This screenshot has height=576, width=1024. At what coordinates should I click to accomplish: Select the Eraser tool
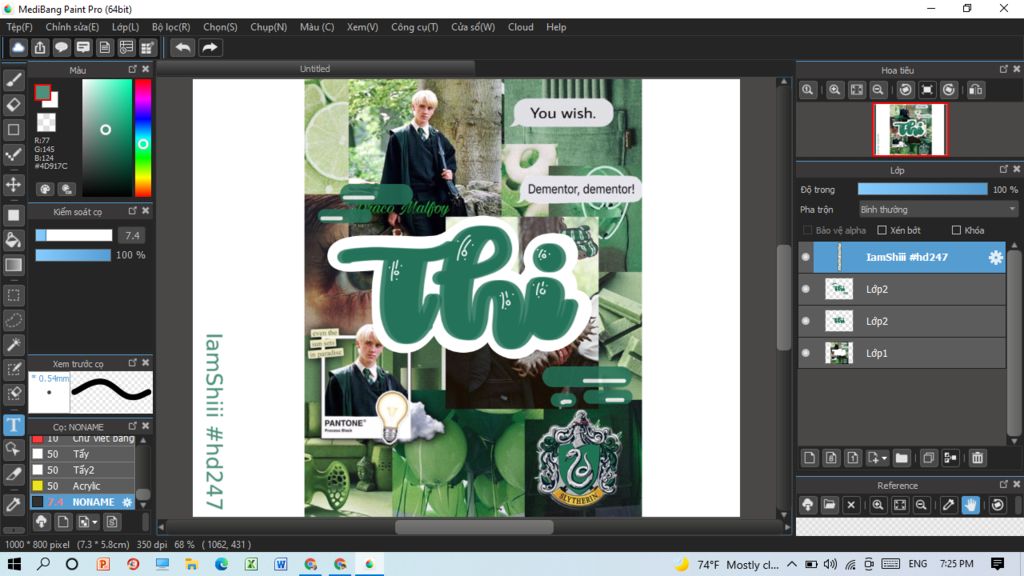pyautogui.click(x=13, y=104)
